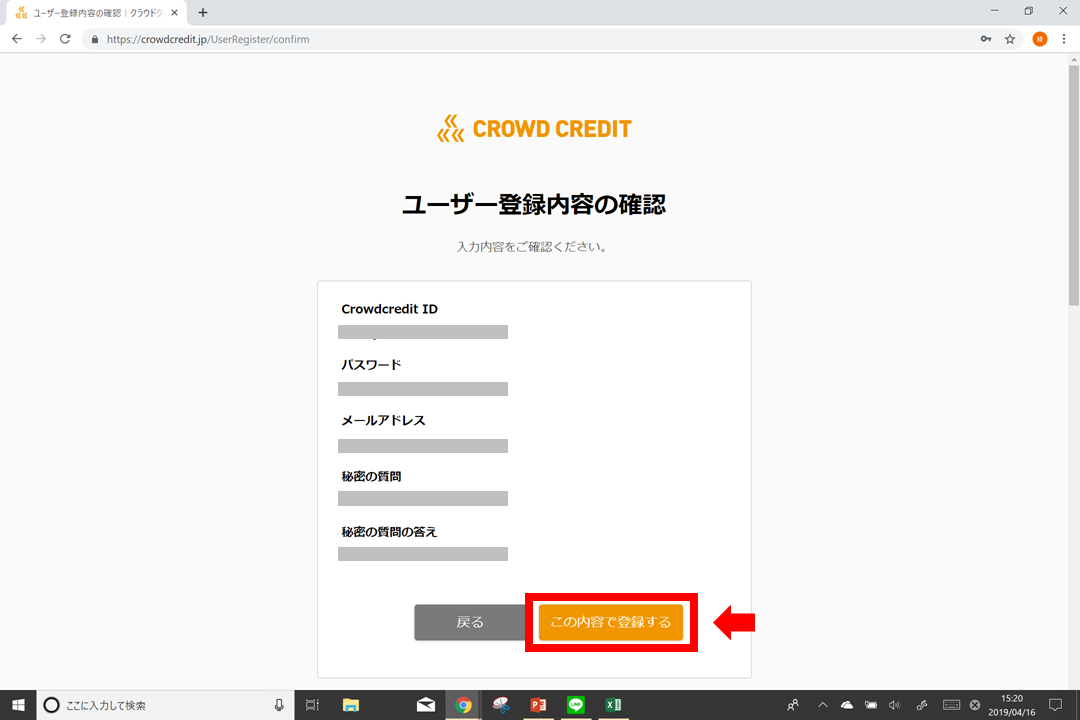Open the Snipping Tool taskbar icon
Viewport: 1080px width, 720px height.
pyautogui.click(x=501, y=705)
